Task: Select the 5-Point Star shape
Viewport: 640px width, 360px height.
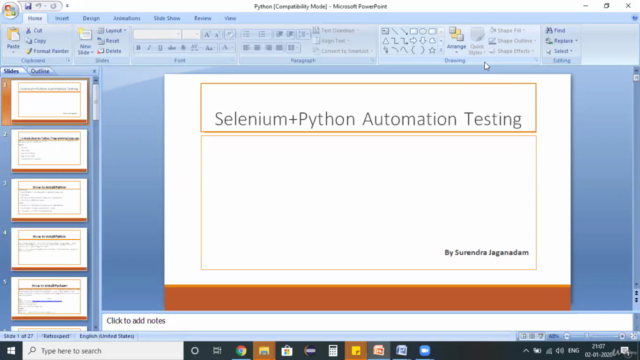Action: [432, 50]
